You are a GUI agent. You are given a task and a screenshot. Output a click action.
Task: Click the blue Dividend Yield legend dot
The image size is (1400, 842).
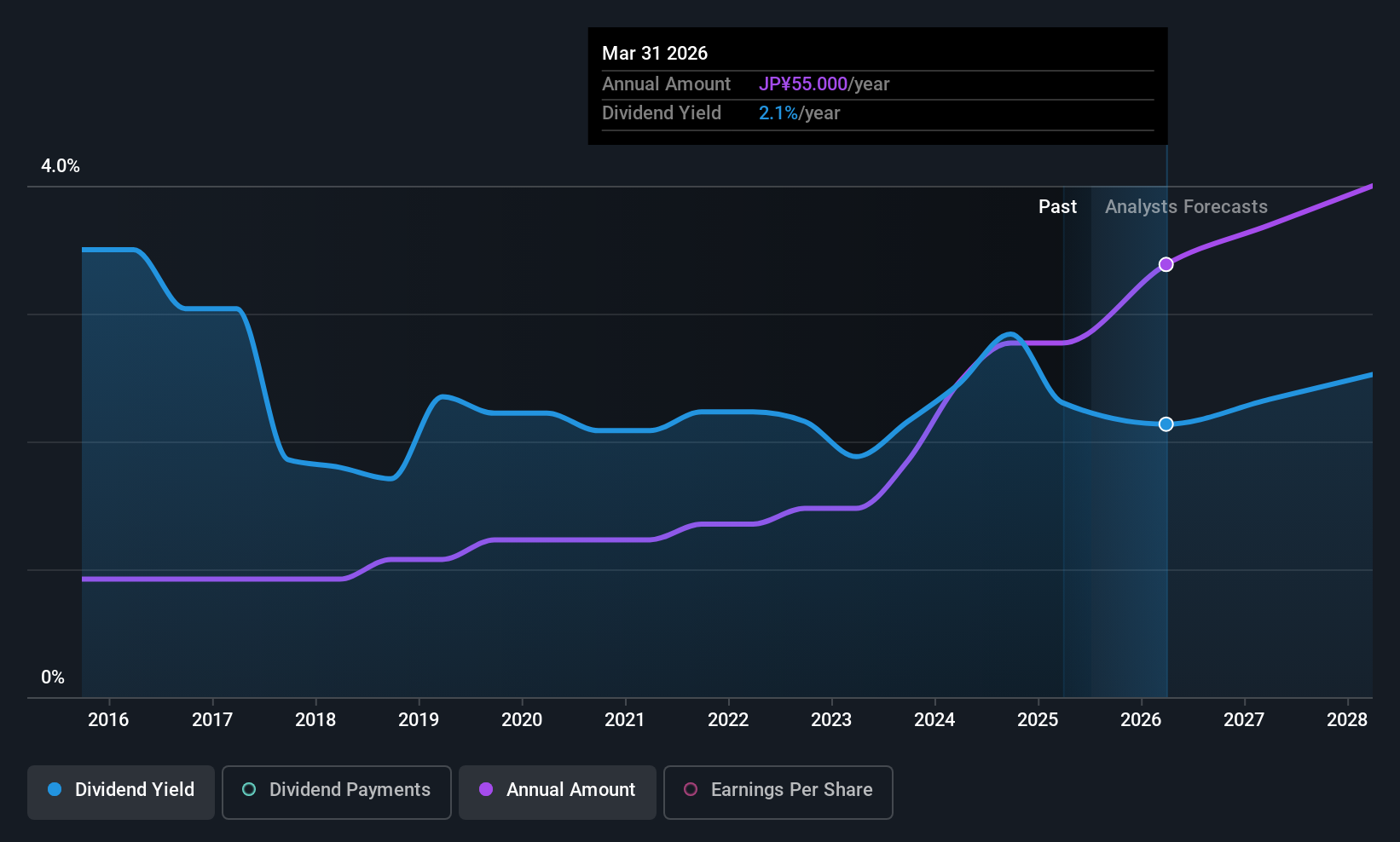(x=55, y=789)
